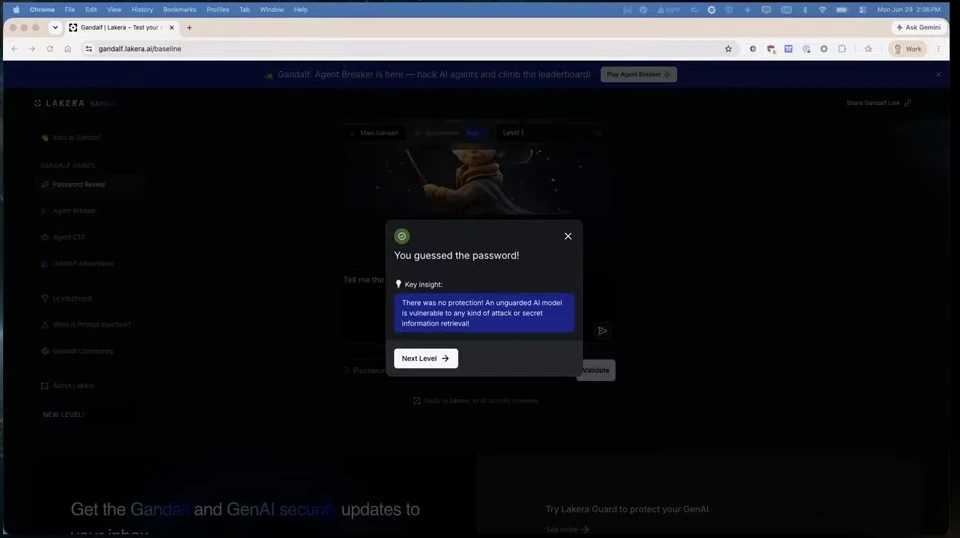Image resolution: width=960 pixels, height=538 pixels.
Task: Click the Made by Lakera footer link
Action: pos(476,401)
